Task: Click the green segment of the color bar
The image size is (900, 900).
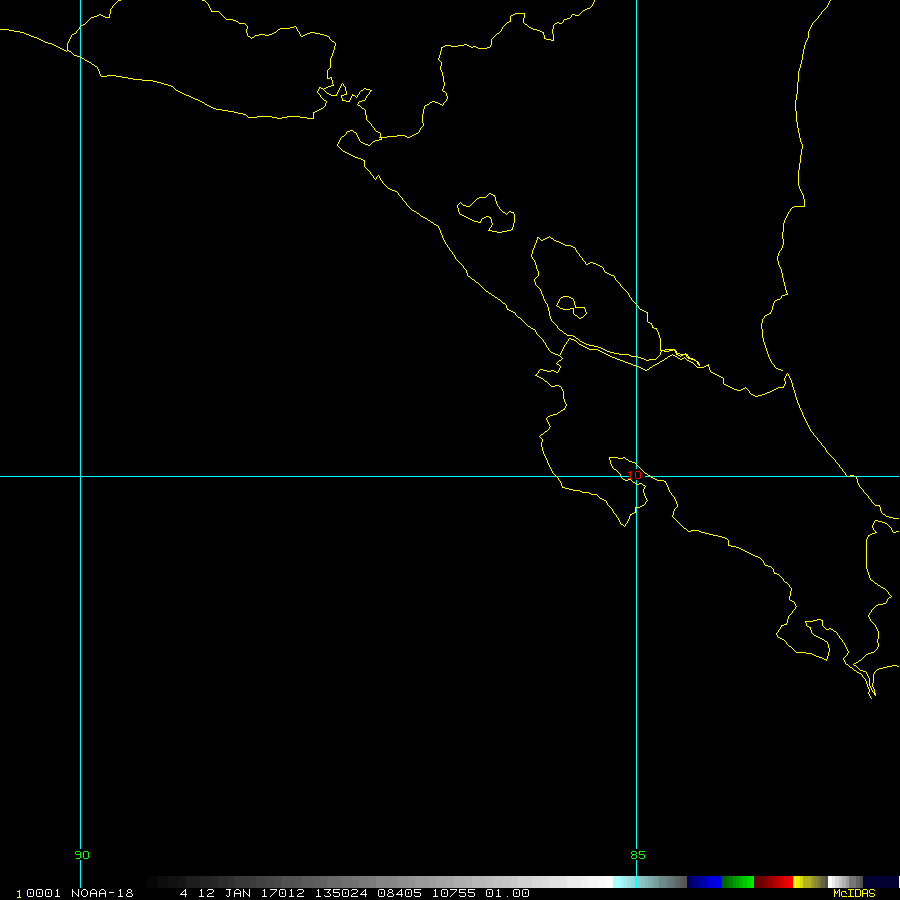Action: coord(738,882)
